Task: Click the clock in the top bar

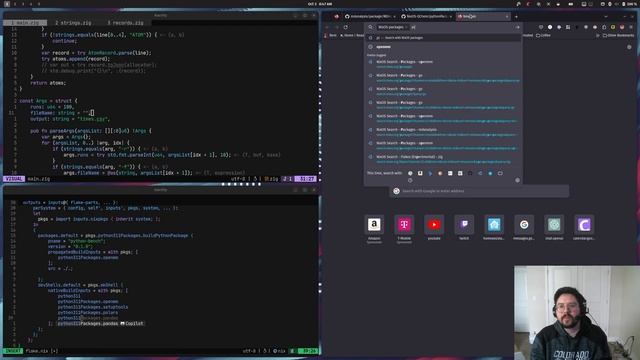Action: pos(320,4)
